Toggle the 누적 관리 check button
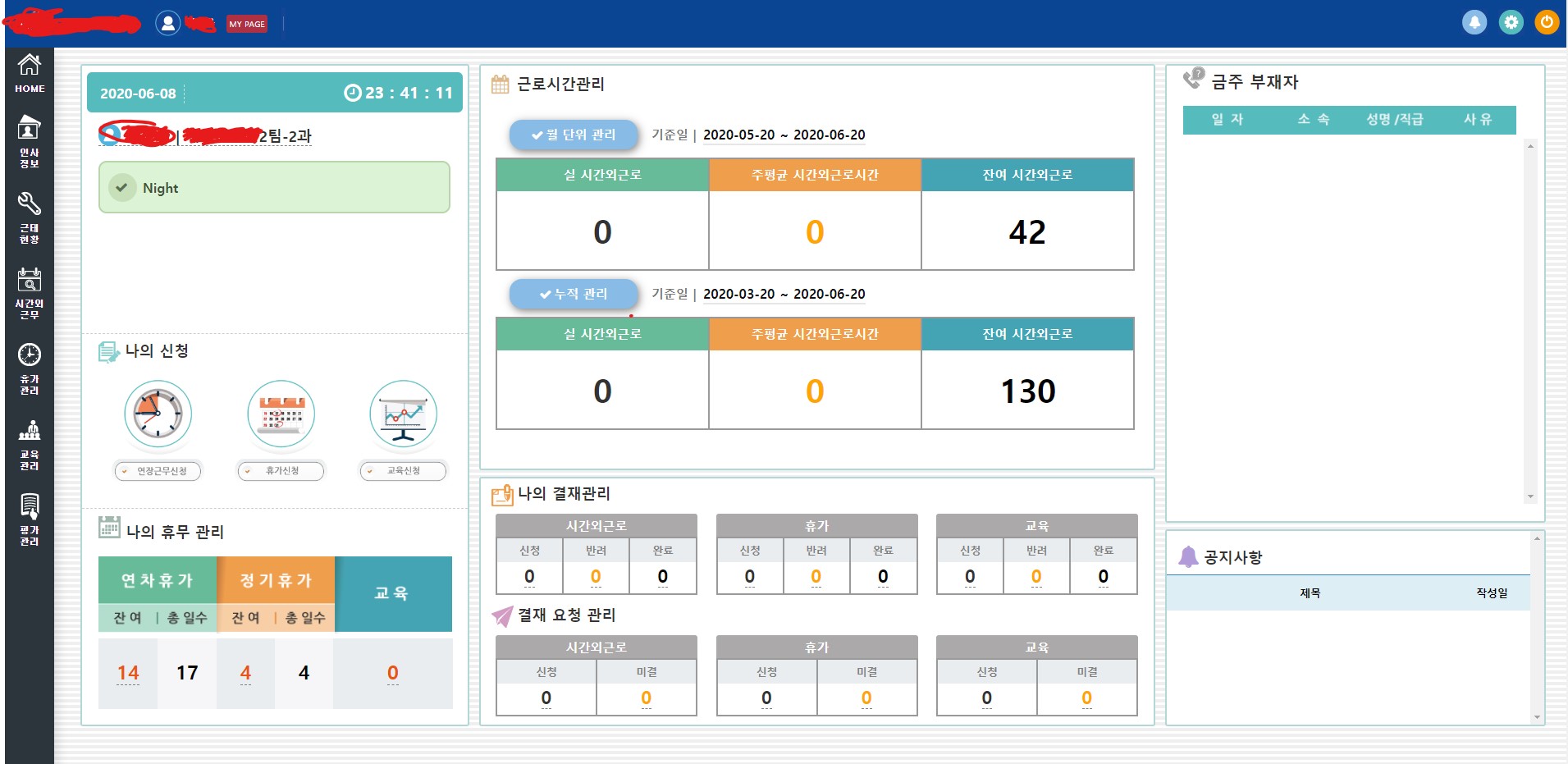Image resolution: width=1568 pixels, height=764 pixels. click(574, 294)
